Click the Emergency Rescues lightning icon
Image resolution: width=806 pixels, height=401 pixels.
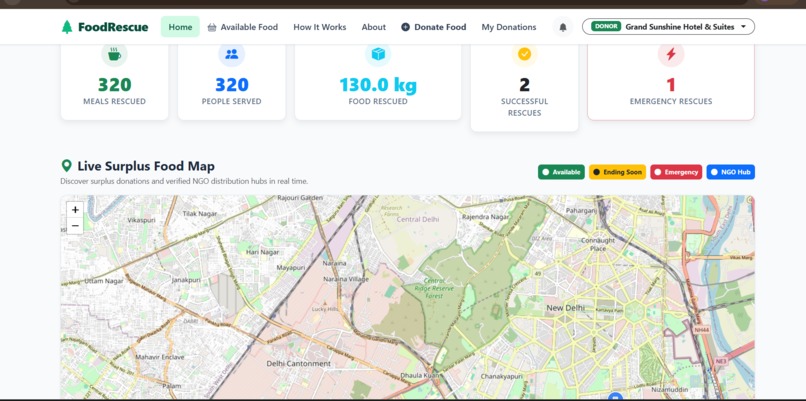click(671, 54)
